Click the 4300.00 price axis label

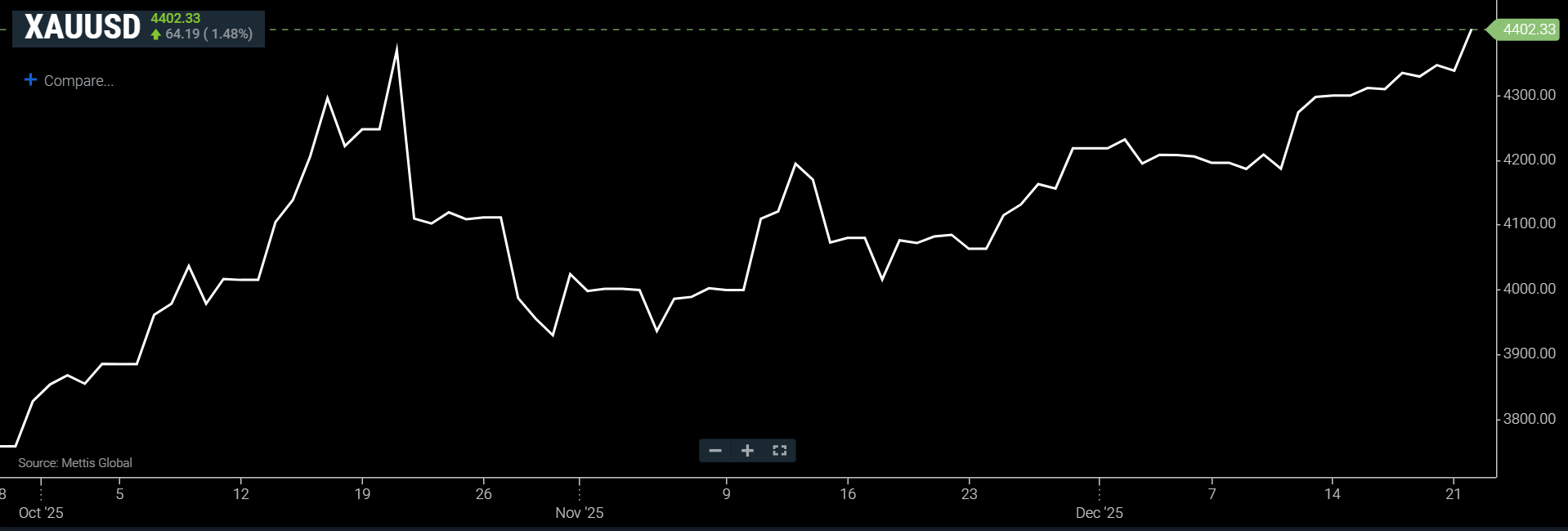click(1529, 95)
